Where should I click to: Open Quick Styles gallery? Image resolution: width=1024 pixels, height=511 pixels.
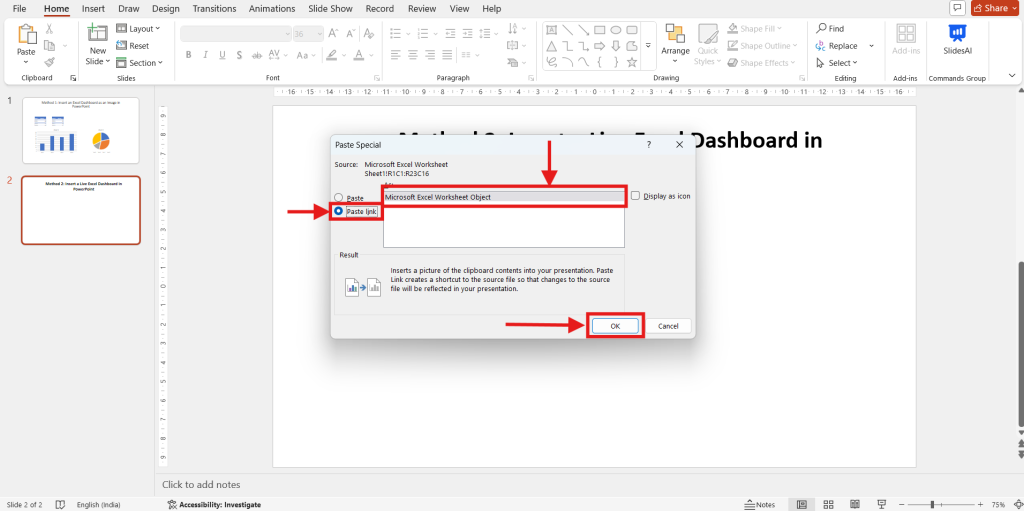point(707,44)
